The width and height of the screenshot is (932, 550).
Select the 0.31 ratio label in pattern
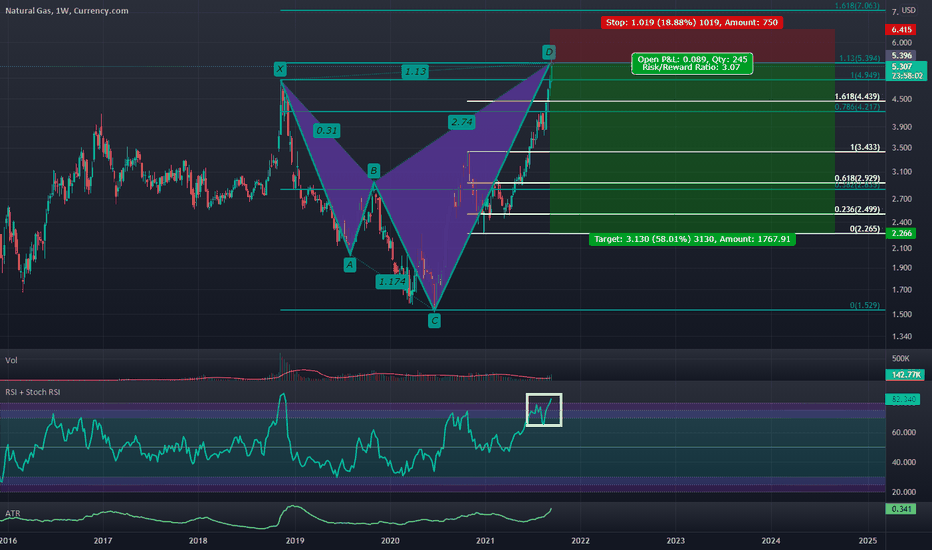click(326, 131)
